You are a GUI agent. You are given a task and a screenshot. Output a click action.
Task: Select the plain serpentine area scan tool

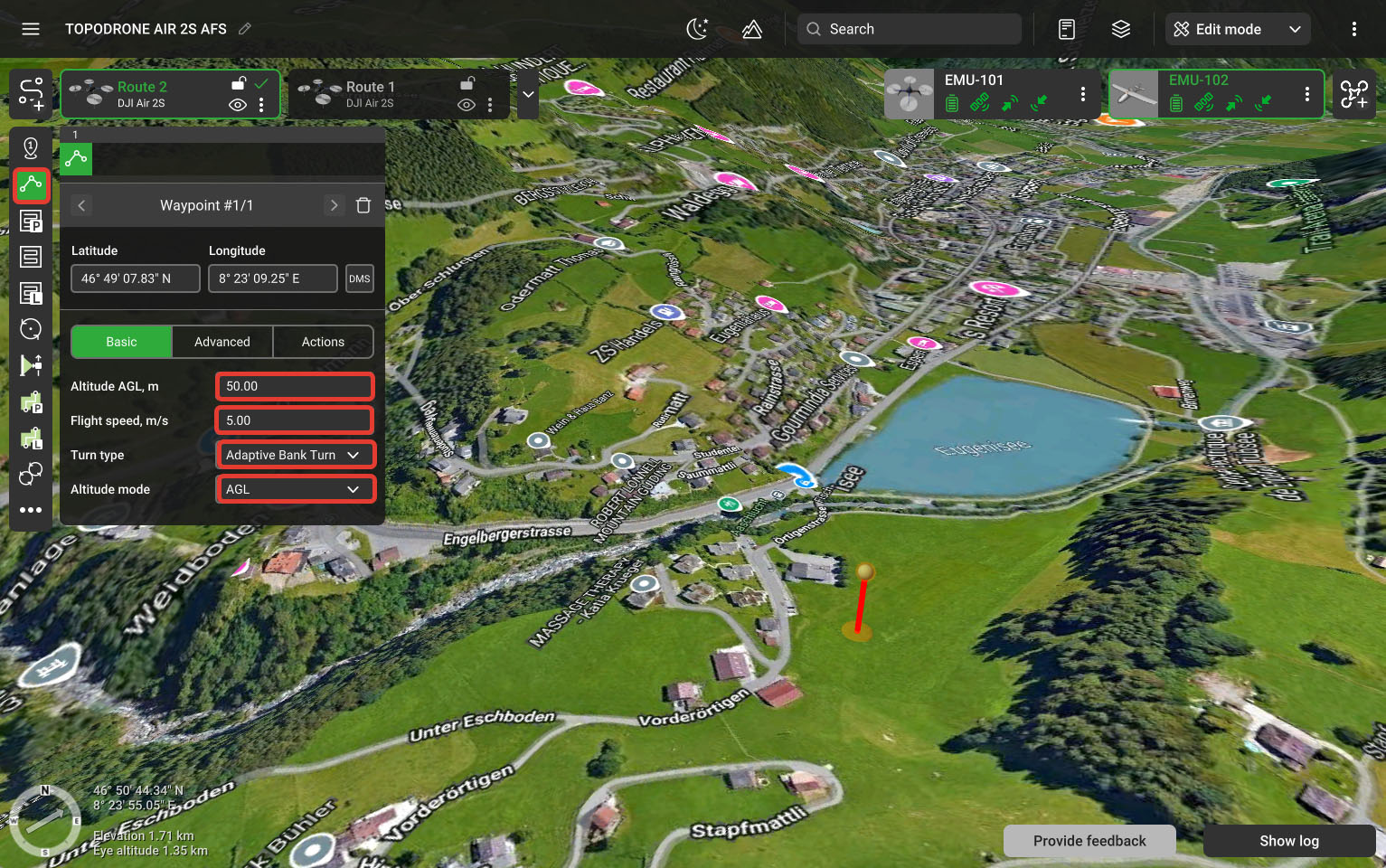31,257
